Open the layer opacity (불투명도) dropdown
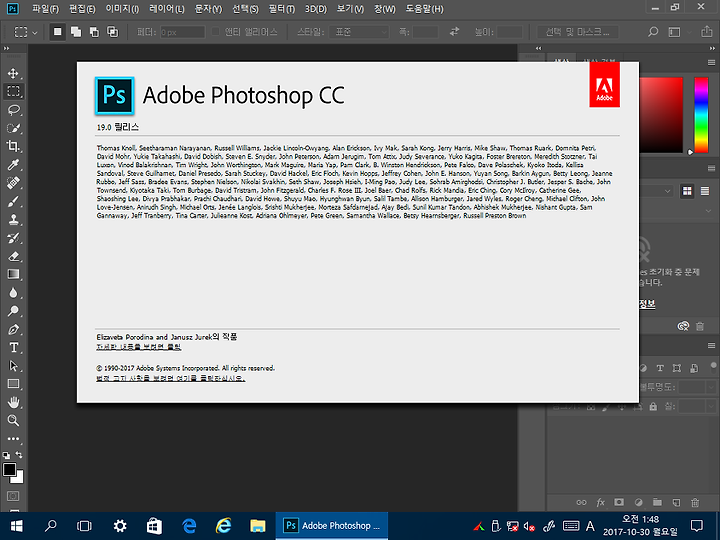Image resolution: width=720 pixels, height=540 pixels. click(x=711, y=387)
